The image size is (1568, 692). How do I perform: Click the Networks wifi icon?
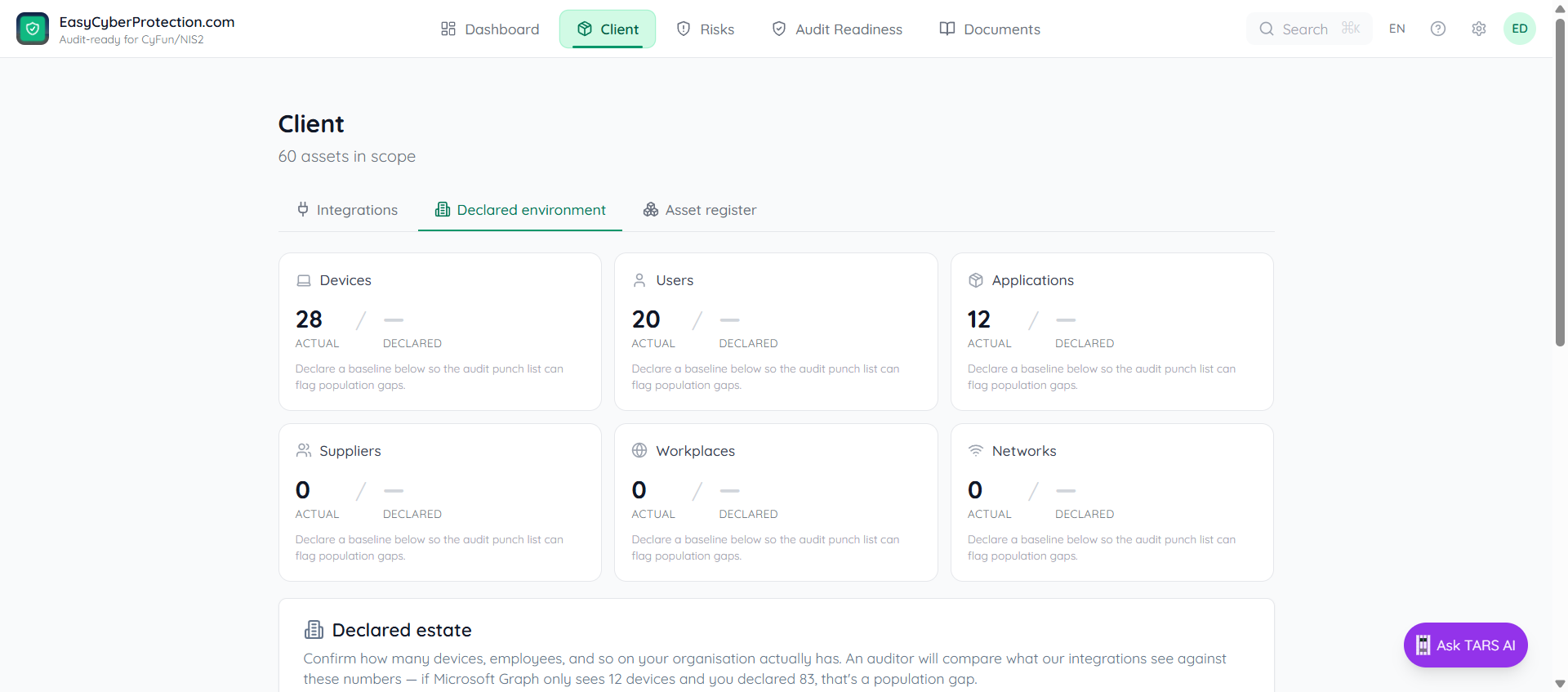pos(976,450)
